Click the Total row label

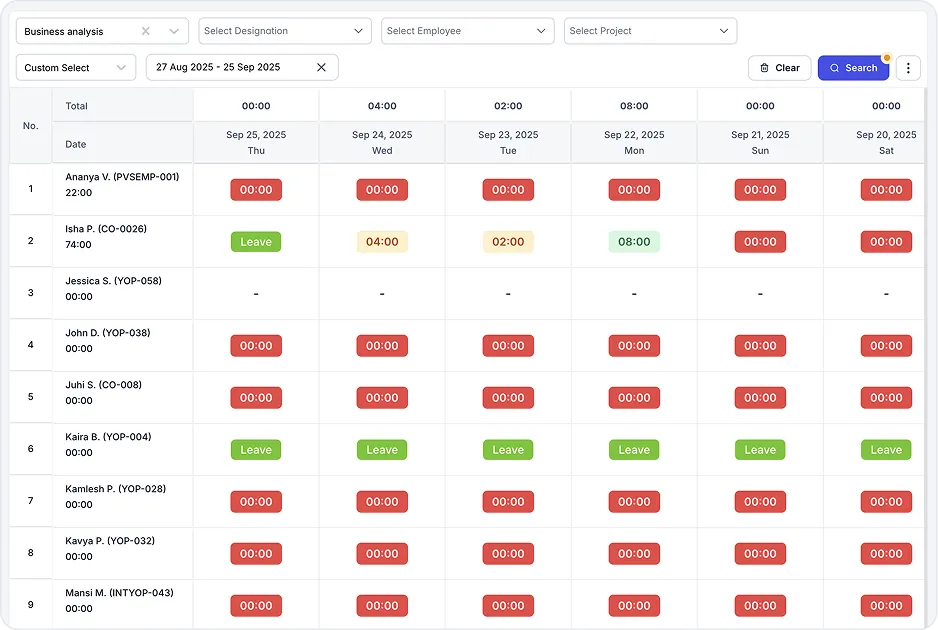77,106
